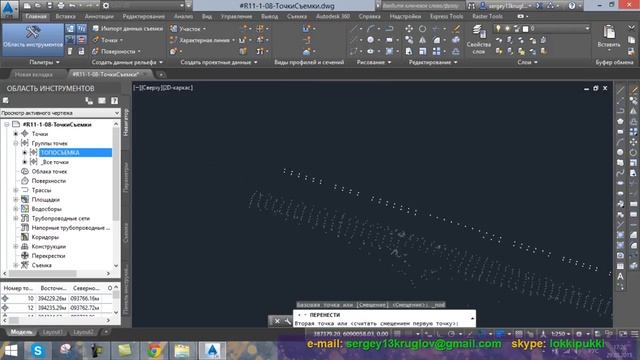Click the search keyword input field

pyautogui.click(x=422, y=6)
